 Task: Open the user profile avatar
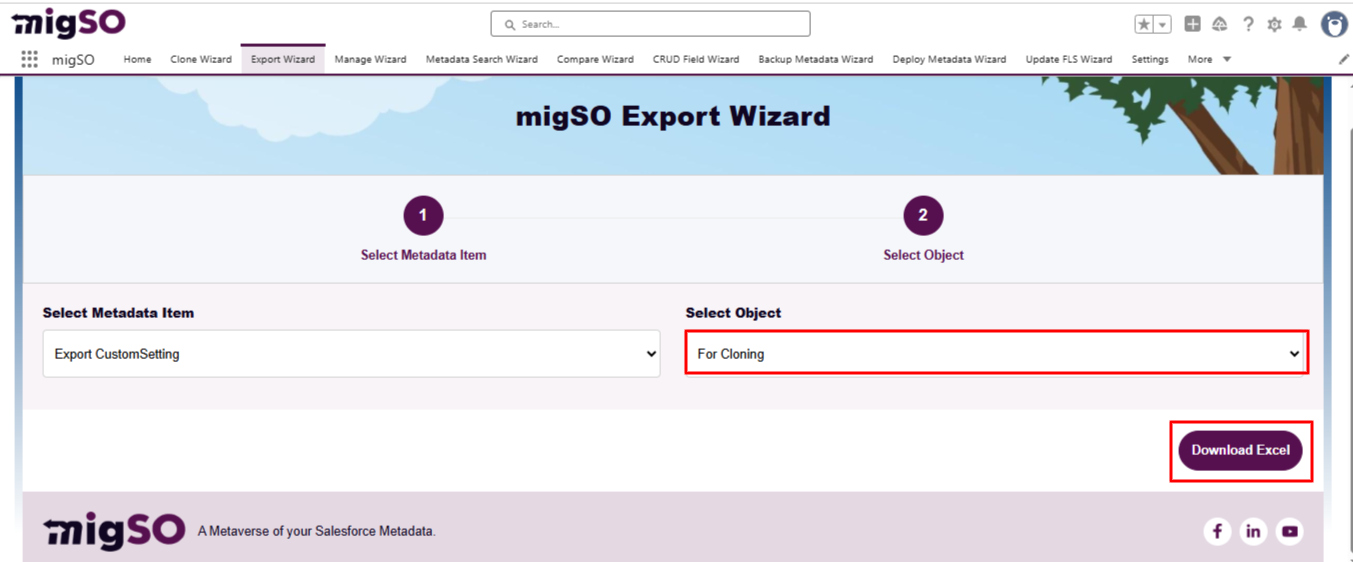(1334, 24)
